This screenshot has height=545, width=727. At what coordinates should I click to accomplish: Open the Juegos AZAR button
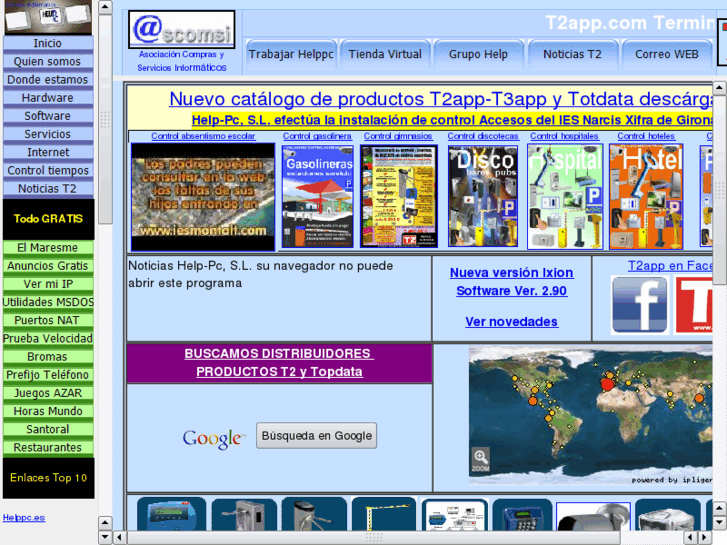point(48,393)
